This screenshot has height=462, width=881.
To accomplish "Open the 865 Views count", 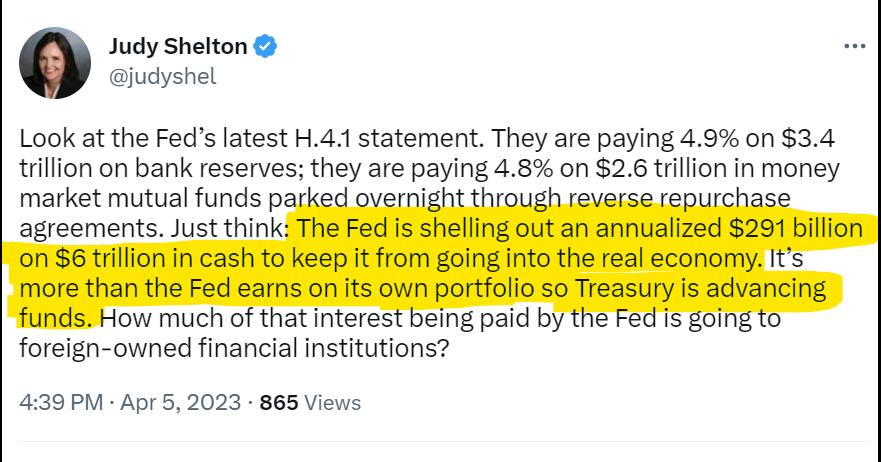I will click(279, 402).
